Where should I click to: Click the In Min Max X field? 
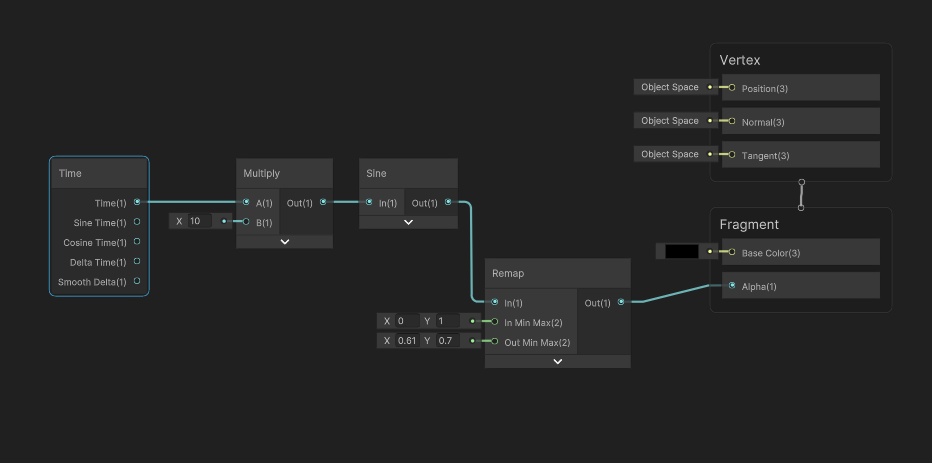tap(407, 321)
